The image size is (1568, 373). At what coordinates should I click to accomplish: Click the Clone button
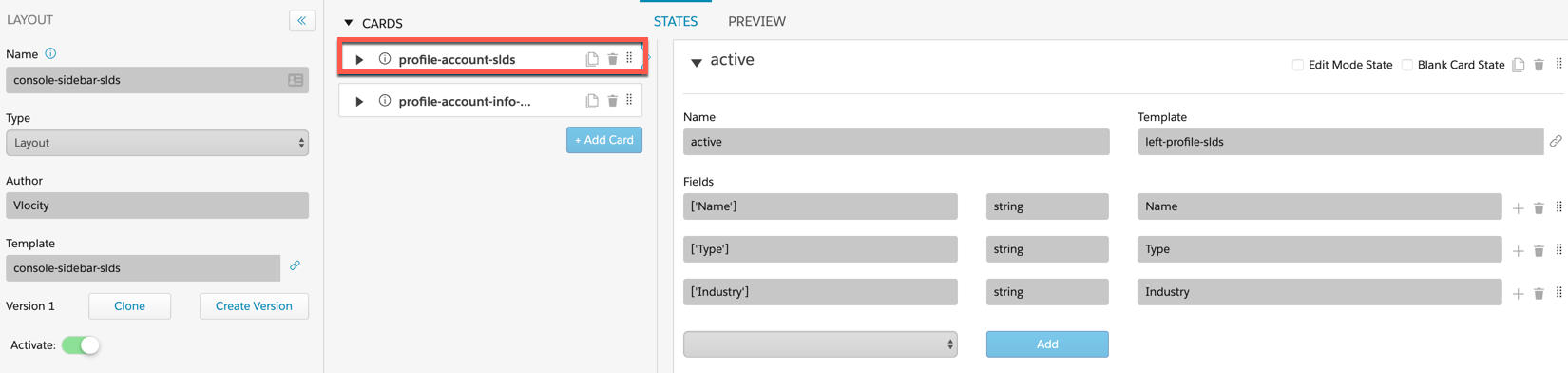tap(129, 305)
